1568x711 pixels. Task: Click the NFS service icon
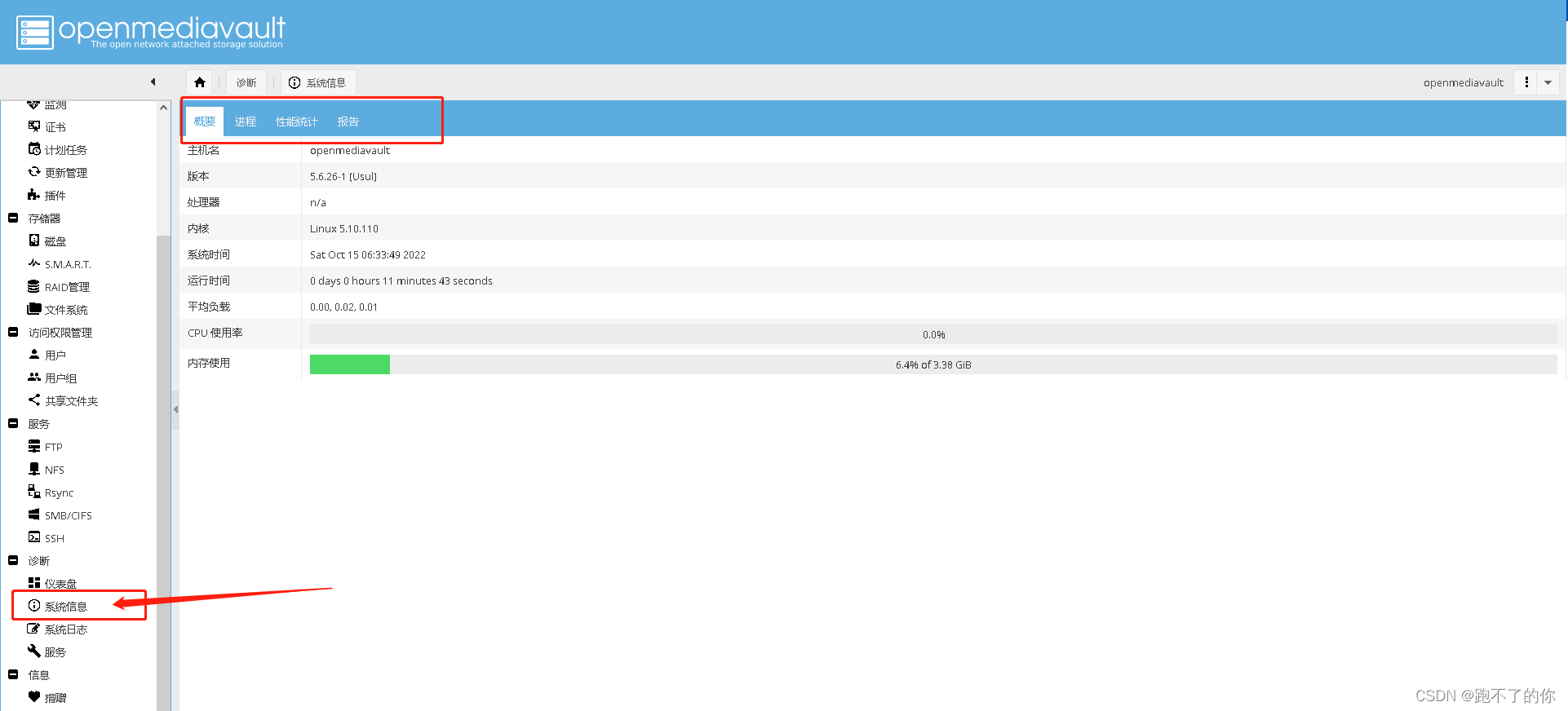click(34, 469)
